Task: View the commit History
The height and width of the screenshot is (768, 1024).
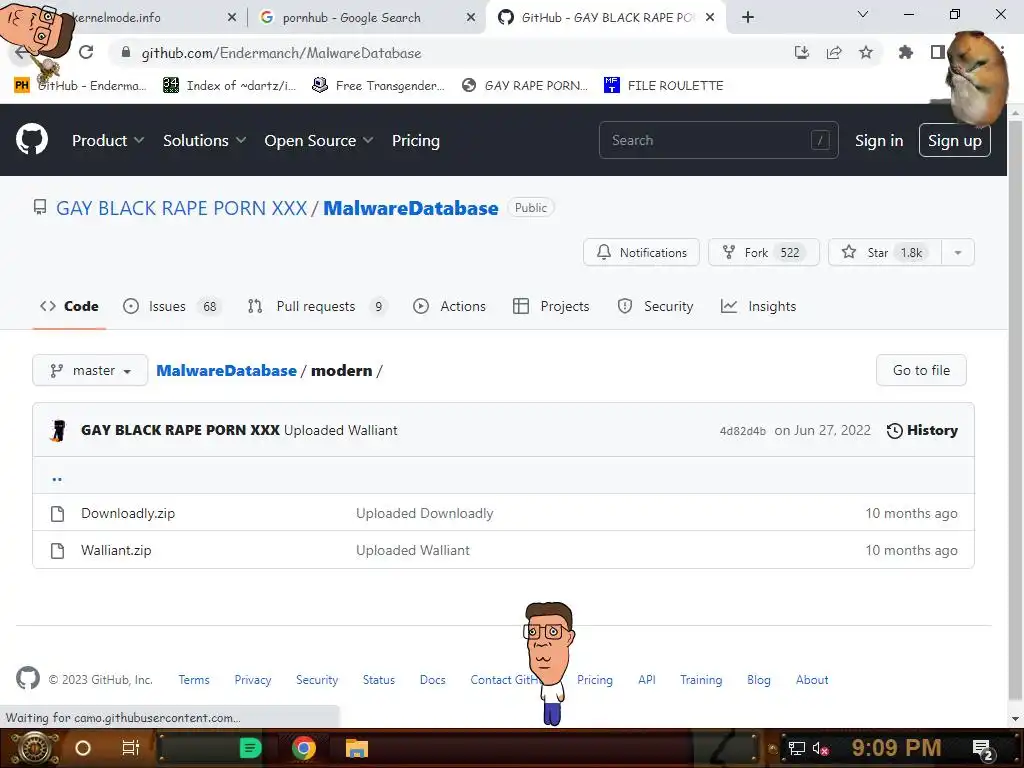Action: [922, 430]
